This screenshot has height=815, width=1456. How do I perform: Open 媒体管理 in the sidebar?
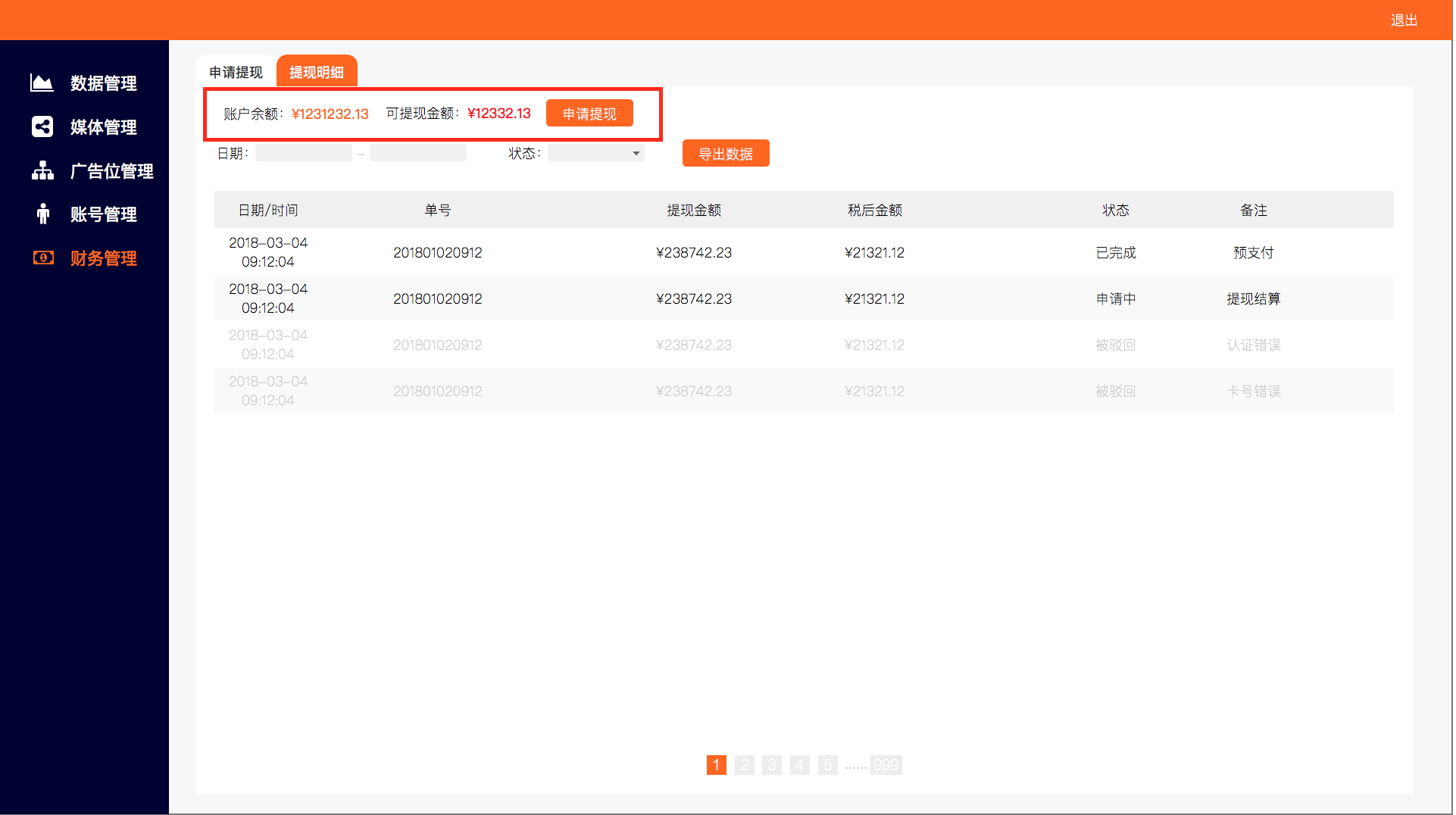(x=104, y=127)
